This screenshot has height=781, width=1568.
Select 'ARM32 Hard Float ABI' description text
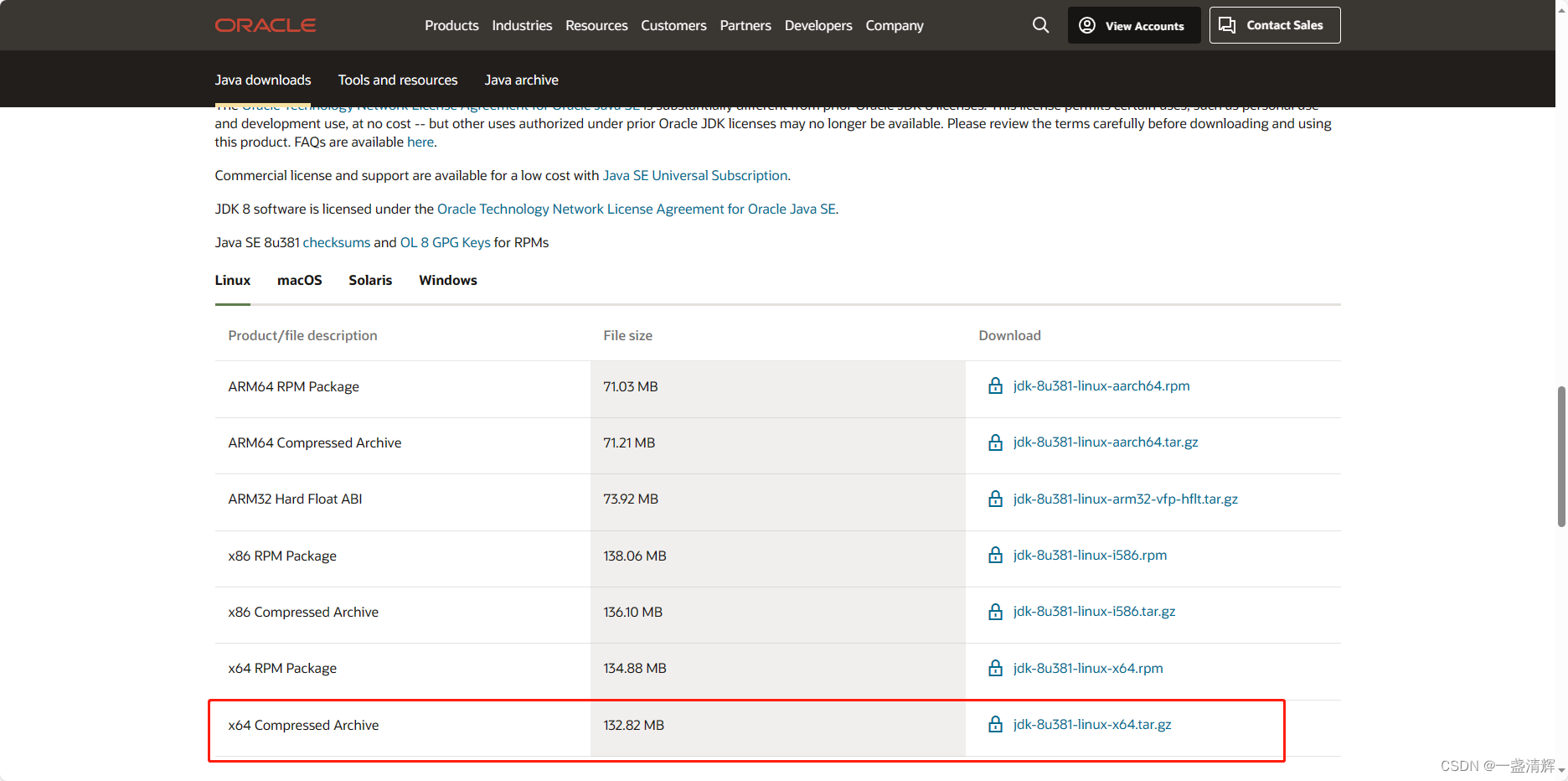(295, 499)
